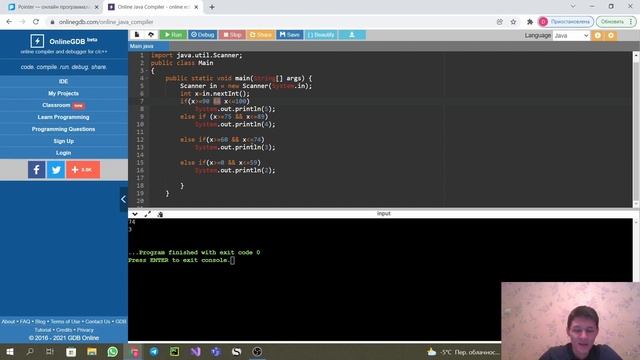Open the Terms of Use link
The width and height of the screenshot is (640, 360).
[x=65, y=322]
